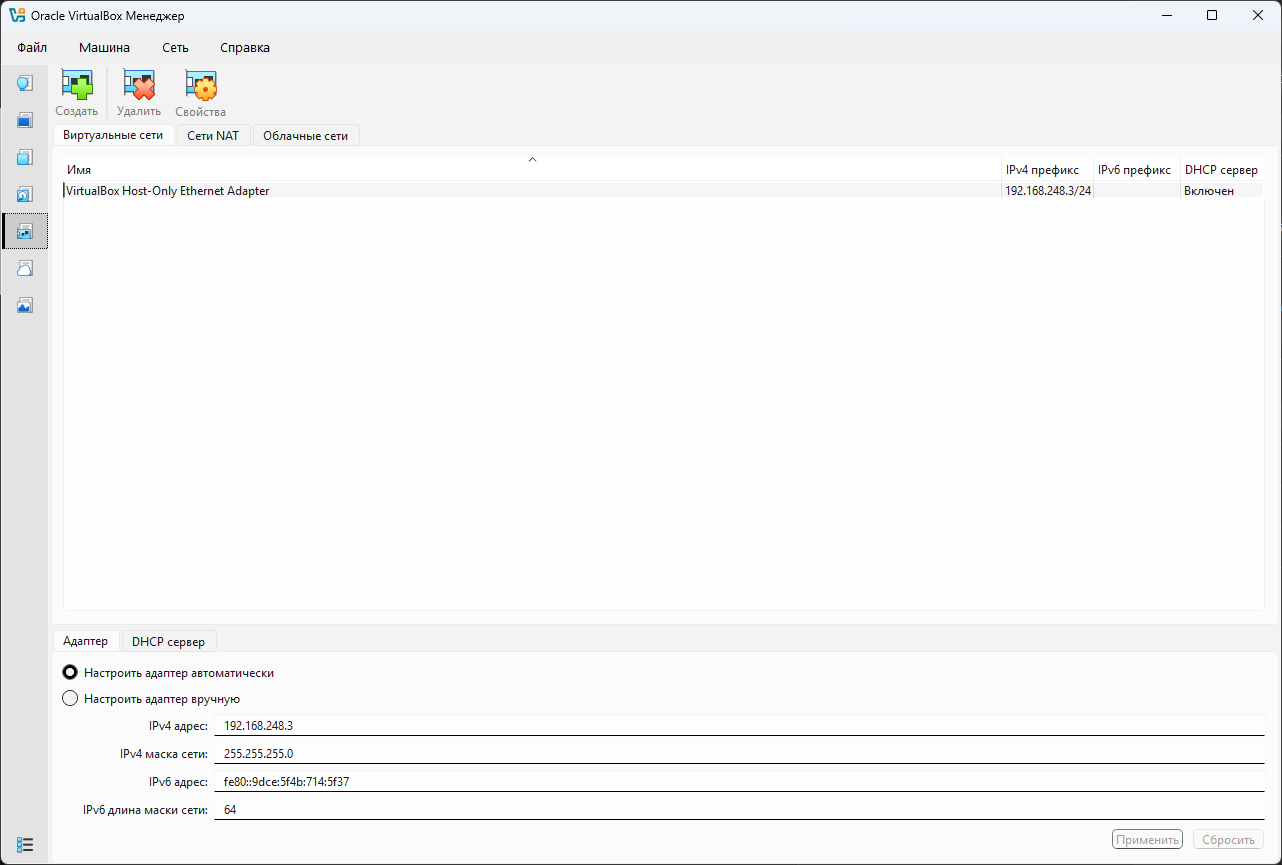This screenshot has width=1282, height=865.
Task: Select 'Настроить адаптер автоматически' radio button
Action: [70, 673]
